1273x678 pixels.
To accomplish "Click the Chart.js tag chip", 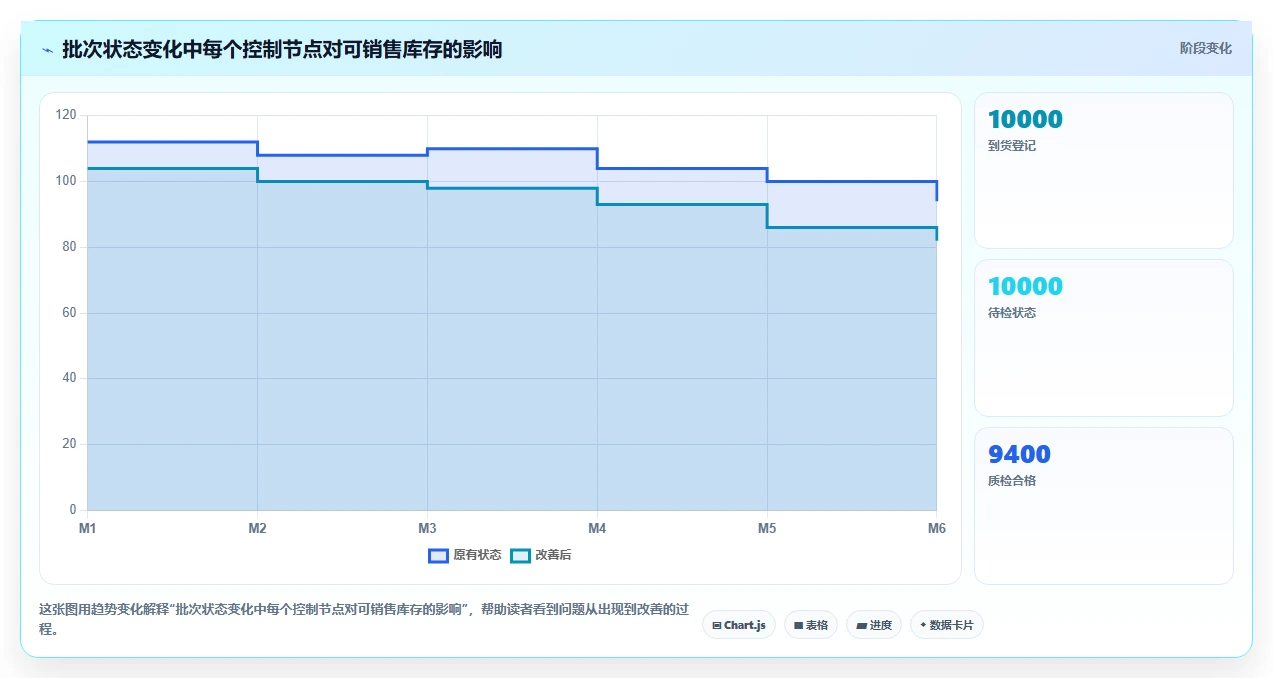I will click(738, 625).
